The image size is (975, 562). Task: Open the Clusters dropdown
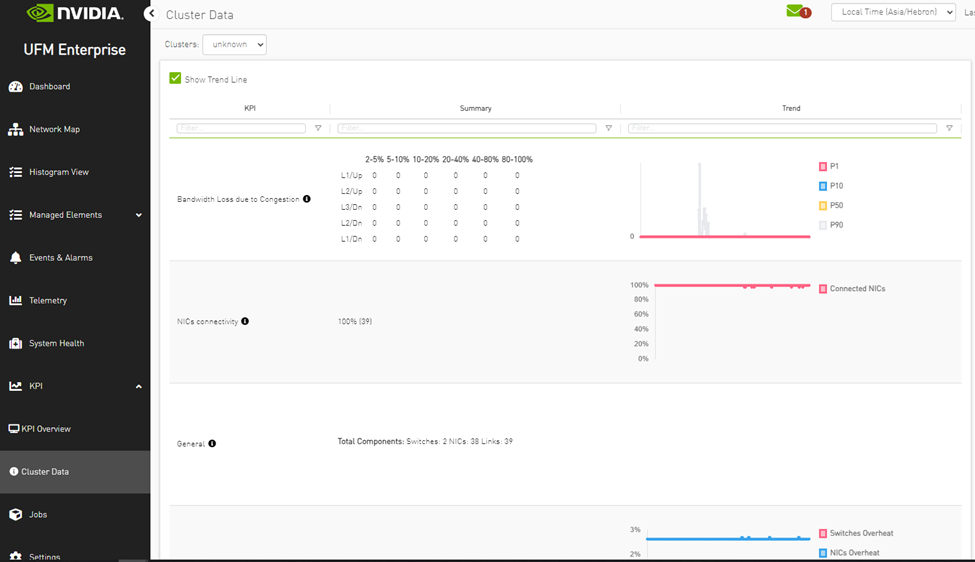click(234, 45)
